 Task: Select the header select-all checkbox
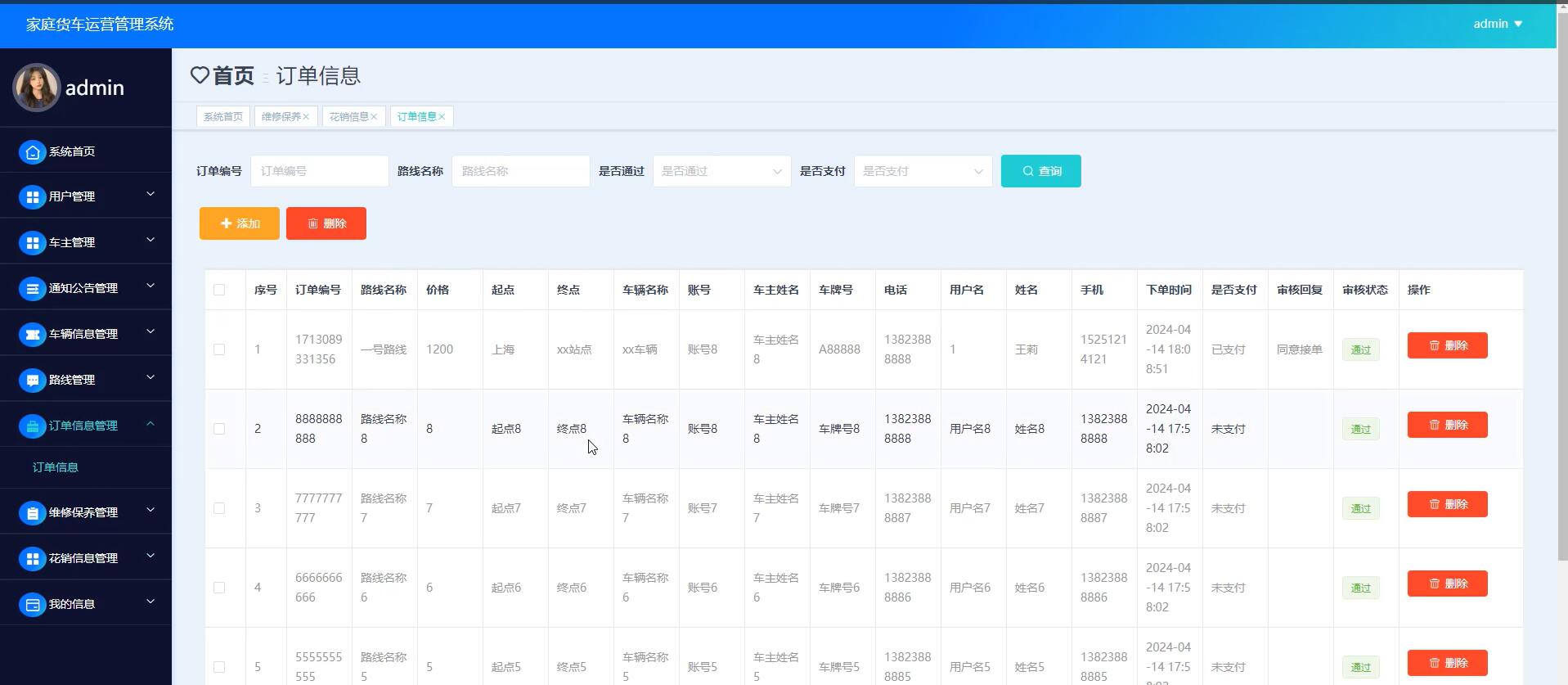click(219, 290)
